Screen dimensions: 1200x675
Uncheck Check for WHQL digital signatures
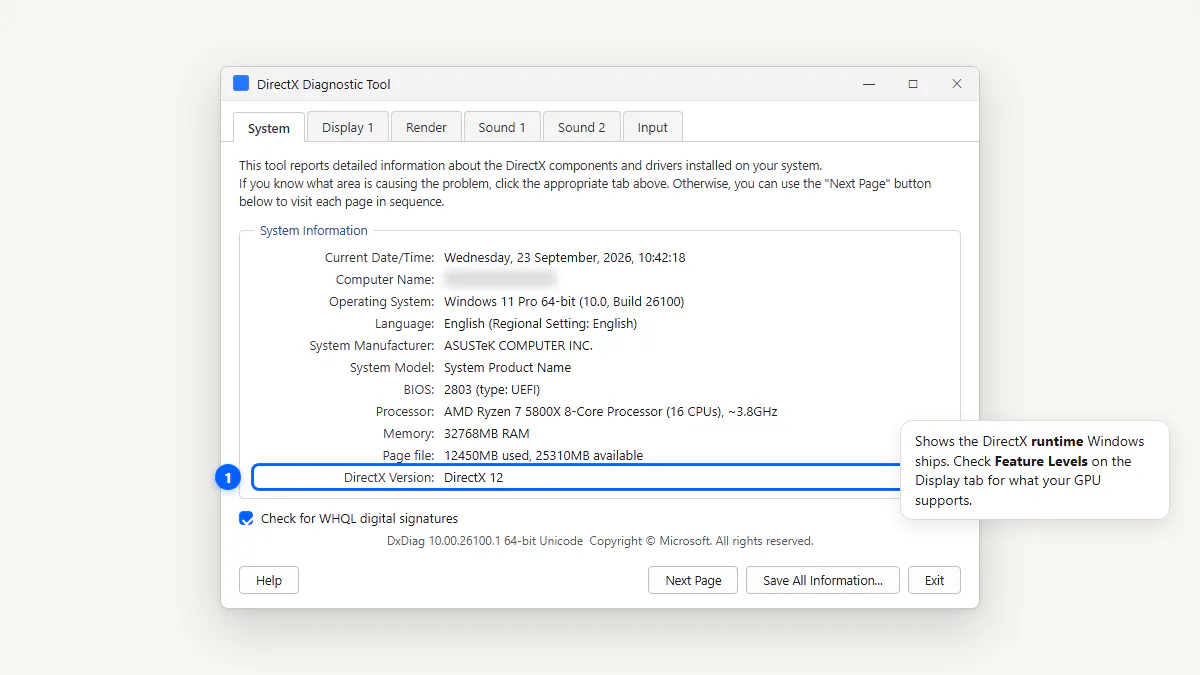tap(246, 518)
